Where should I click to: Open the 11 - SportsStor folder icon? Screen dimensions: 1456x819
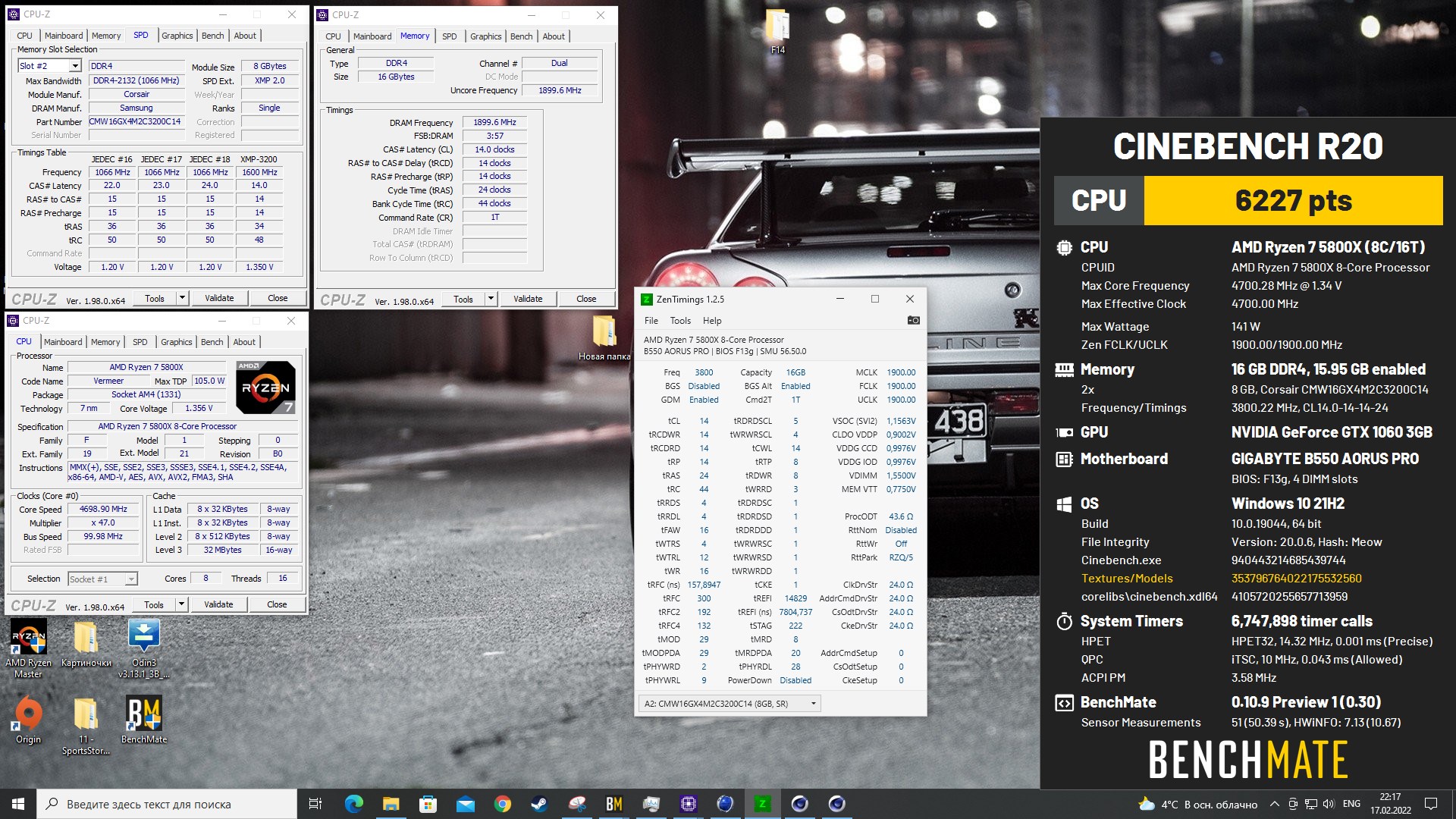point(86,726)
